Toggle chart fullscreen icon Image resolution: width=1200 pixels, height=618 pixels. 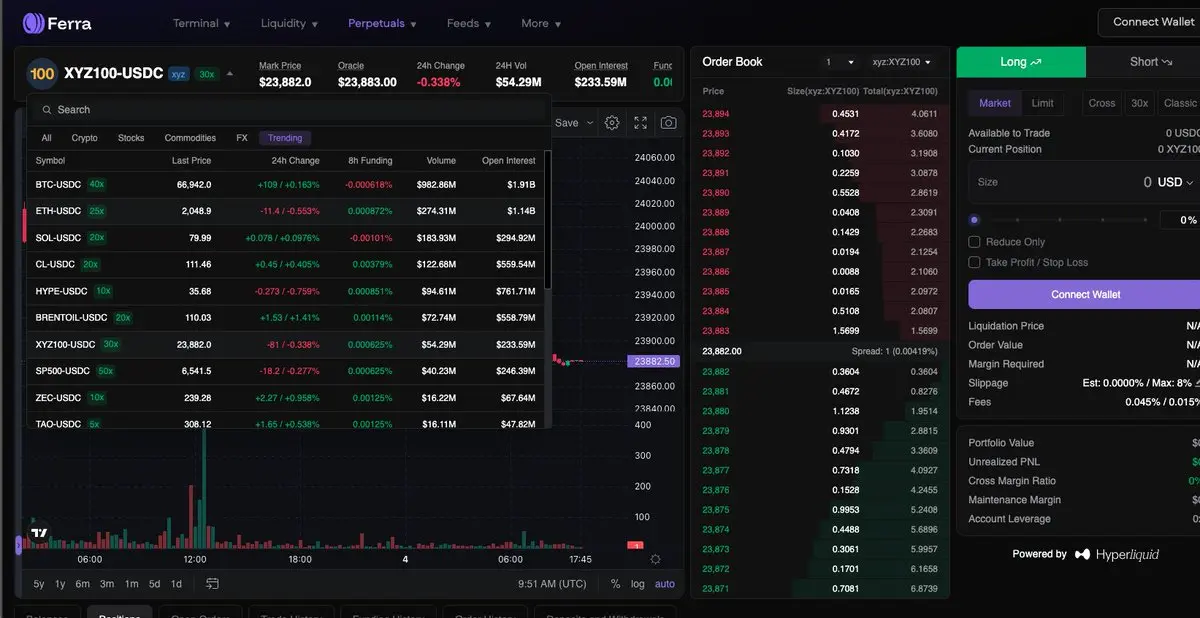(x=640, y=123)
